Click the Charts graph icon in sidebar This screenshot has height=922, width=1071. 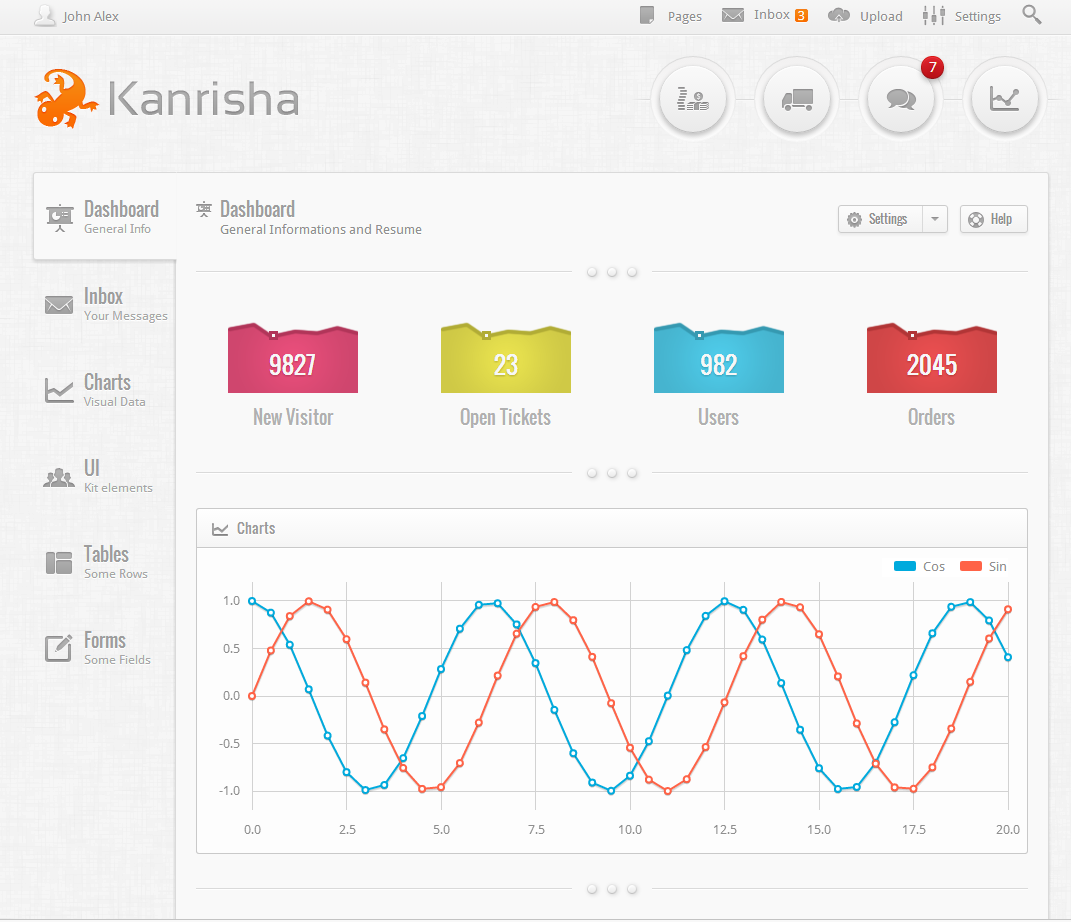[59, 390]
